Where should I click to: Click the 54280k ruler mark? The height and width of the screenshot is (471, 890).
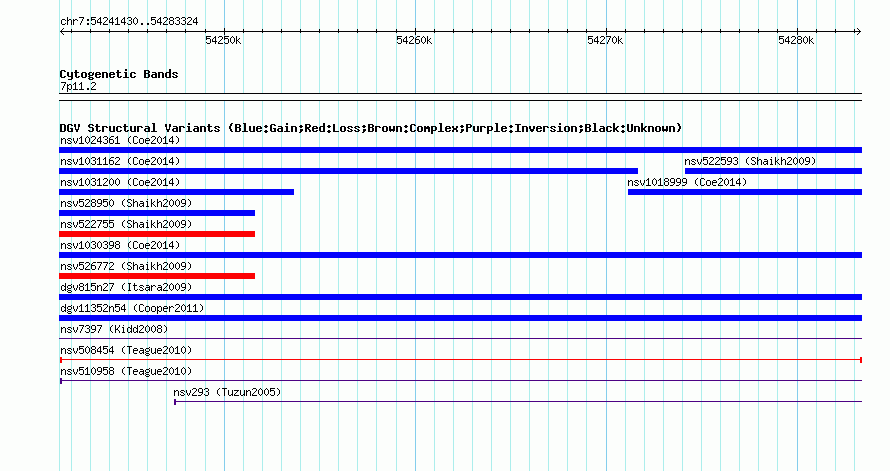coord(796,40)
